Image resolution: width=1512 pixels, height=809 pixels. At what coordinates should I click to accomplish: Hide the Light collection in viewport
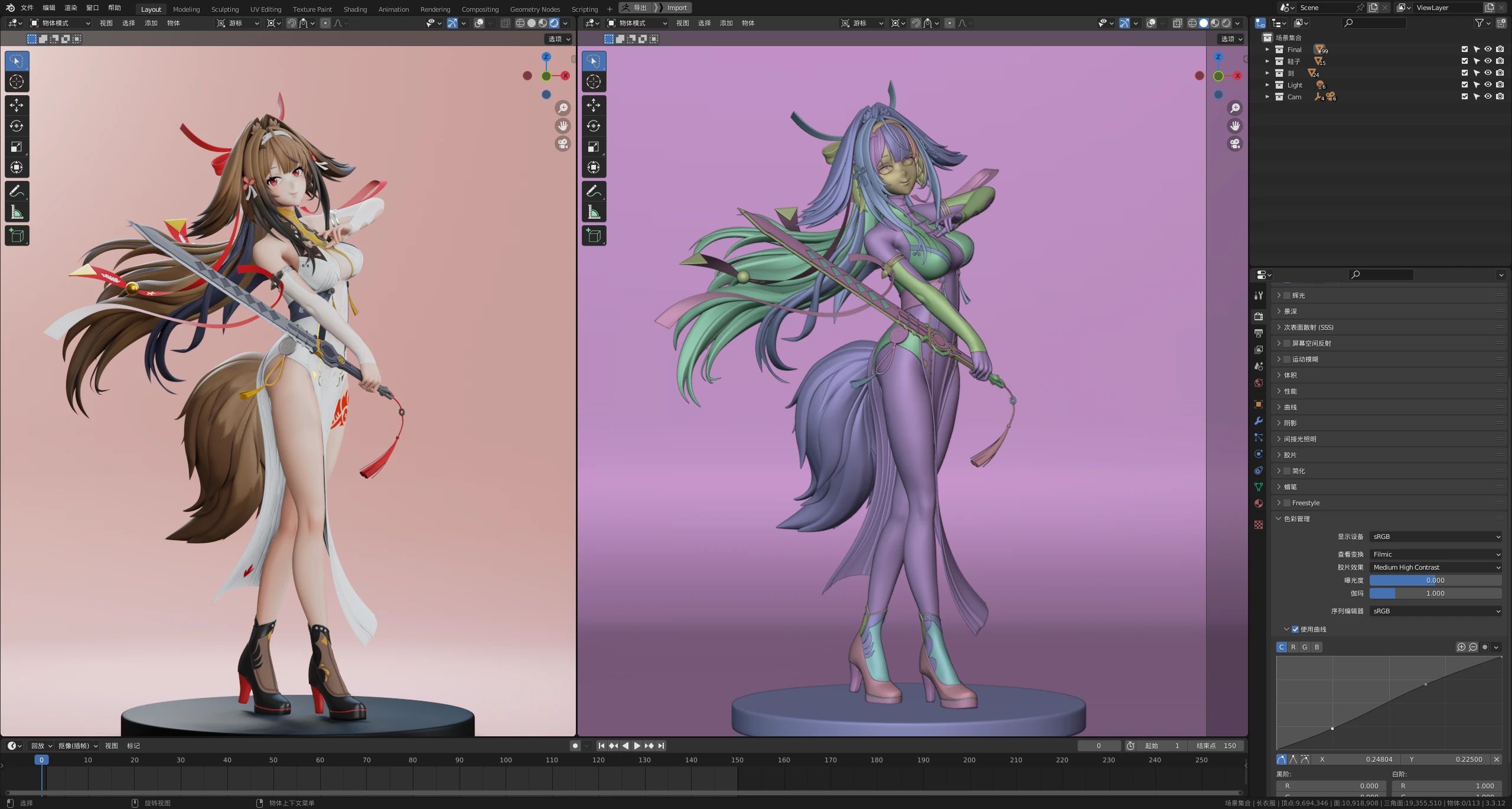(x=1488, y=85)
